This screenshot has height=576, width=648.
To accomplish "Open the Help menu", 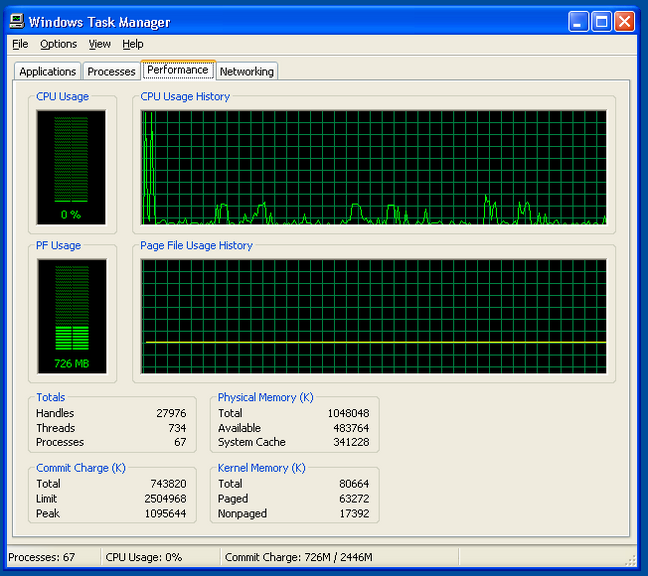I will [133, 44].
